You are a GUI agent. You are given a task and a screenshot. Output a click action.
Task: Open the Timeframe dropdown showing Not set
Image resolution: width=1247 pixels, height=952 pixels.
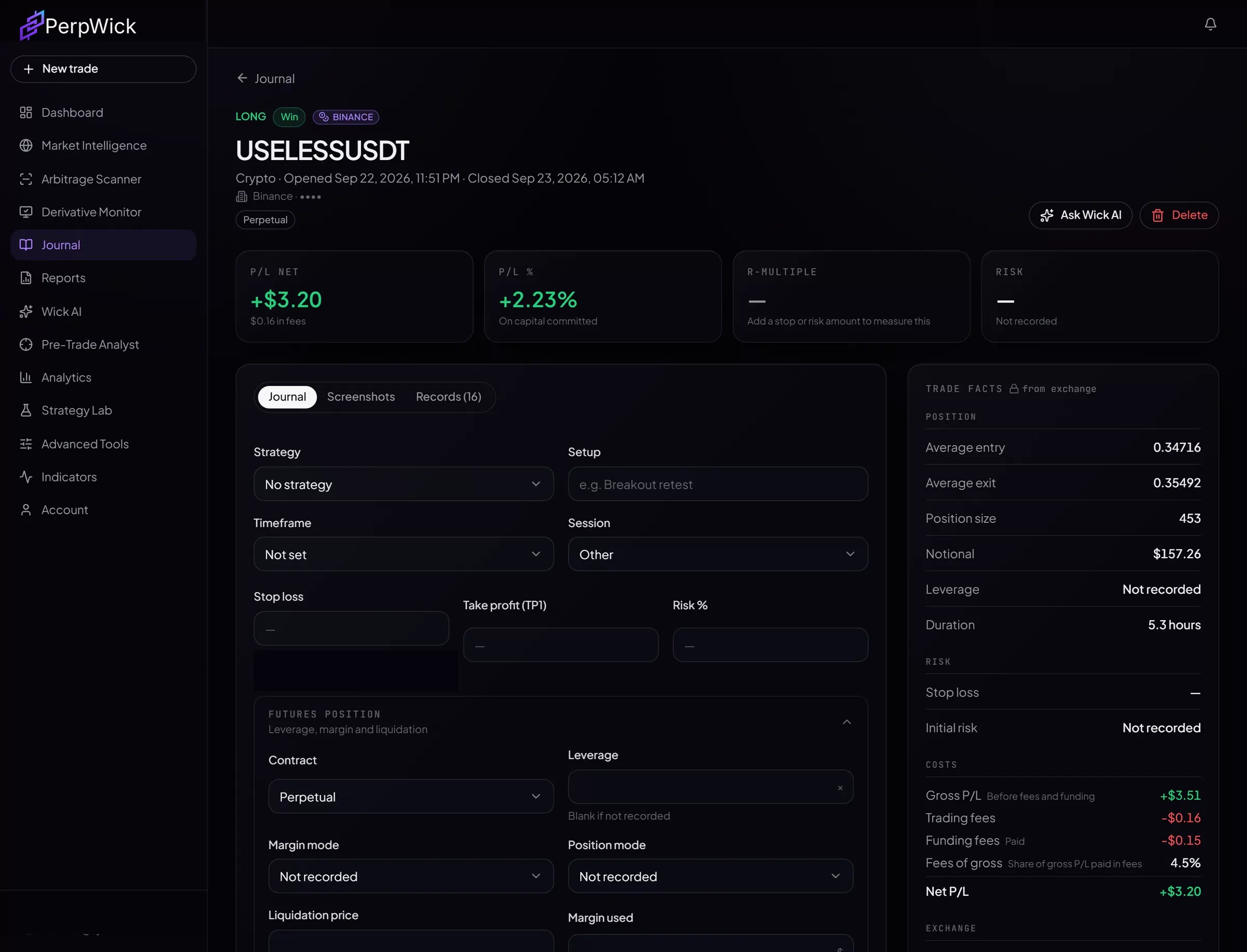(x=404, y=554)
